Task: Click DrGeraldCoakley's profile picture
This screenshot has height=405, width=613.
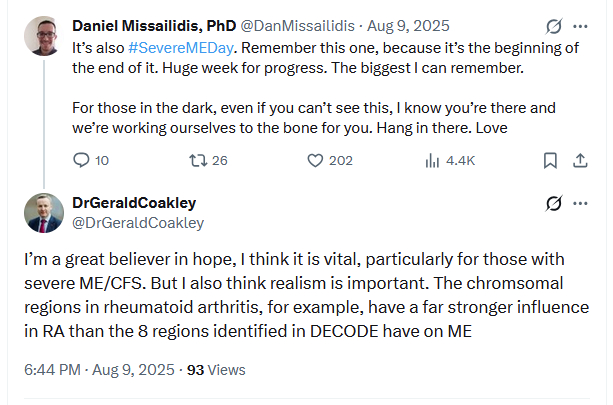Action: pos(44,212)
